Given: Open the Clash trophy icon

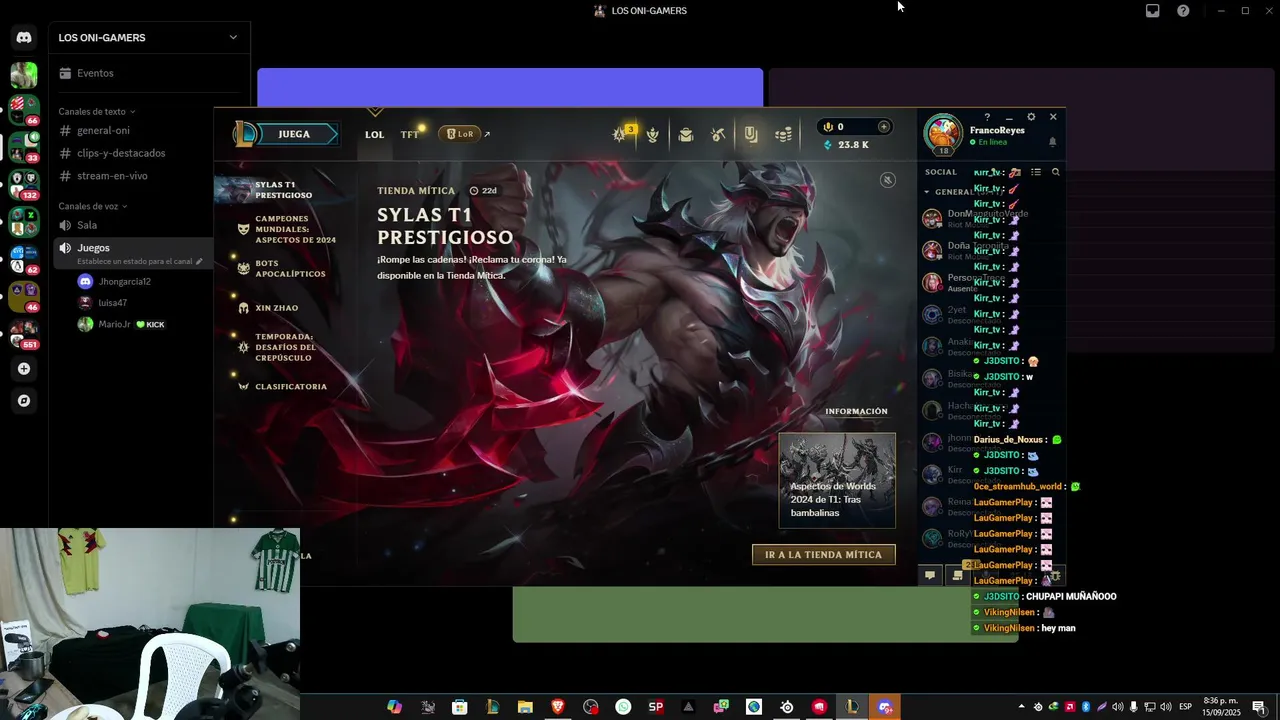Looking at the screenshot, I should point(653,135).
